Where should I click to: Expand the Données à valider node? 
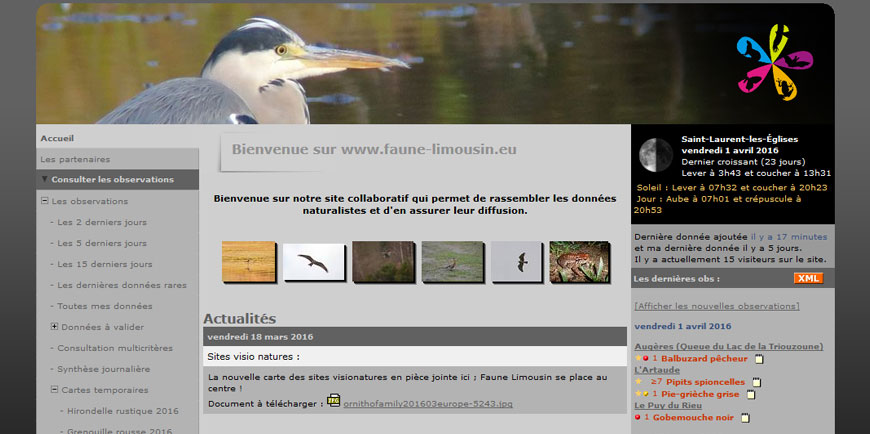tap(54, 326)
